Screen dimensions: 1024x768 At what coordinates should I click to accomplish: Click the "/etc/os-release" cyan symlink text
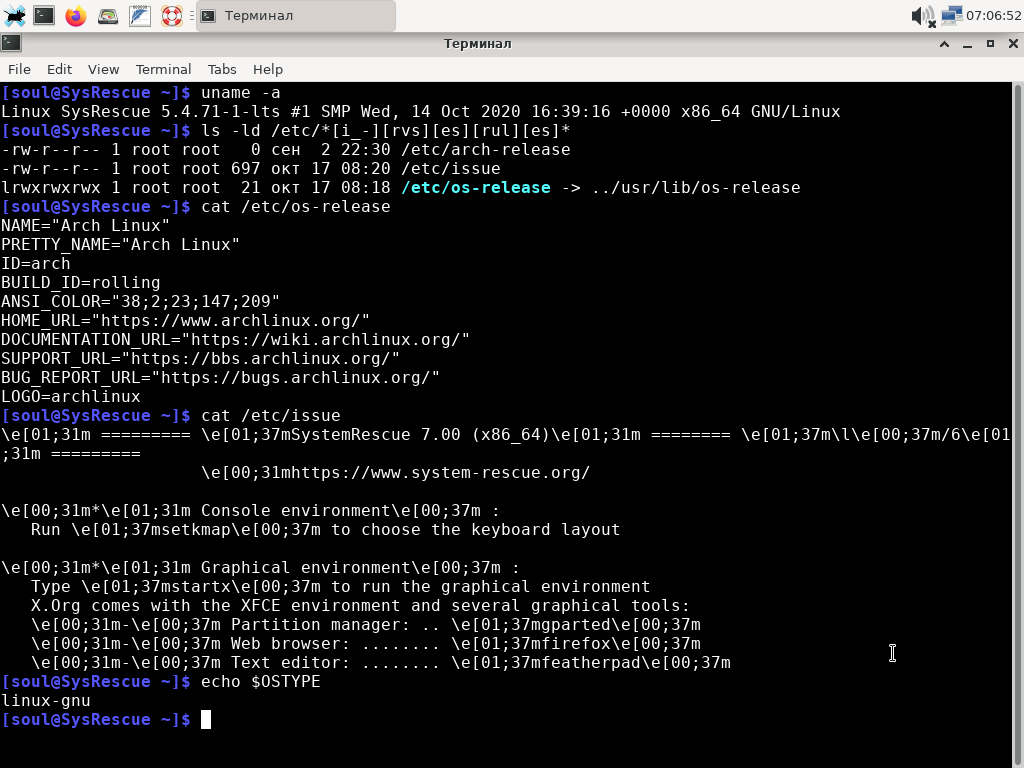point(476,187)
